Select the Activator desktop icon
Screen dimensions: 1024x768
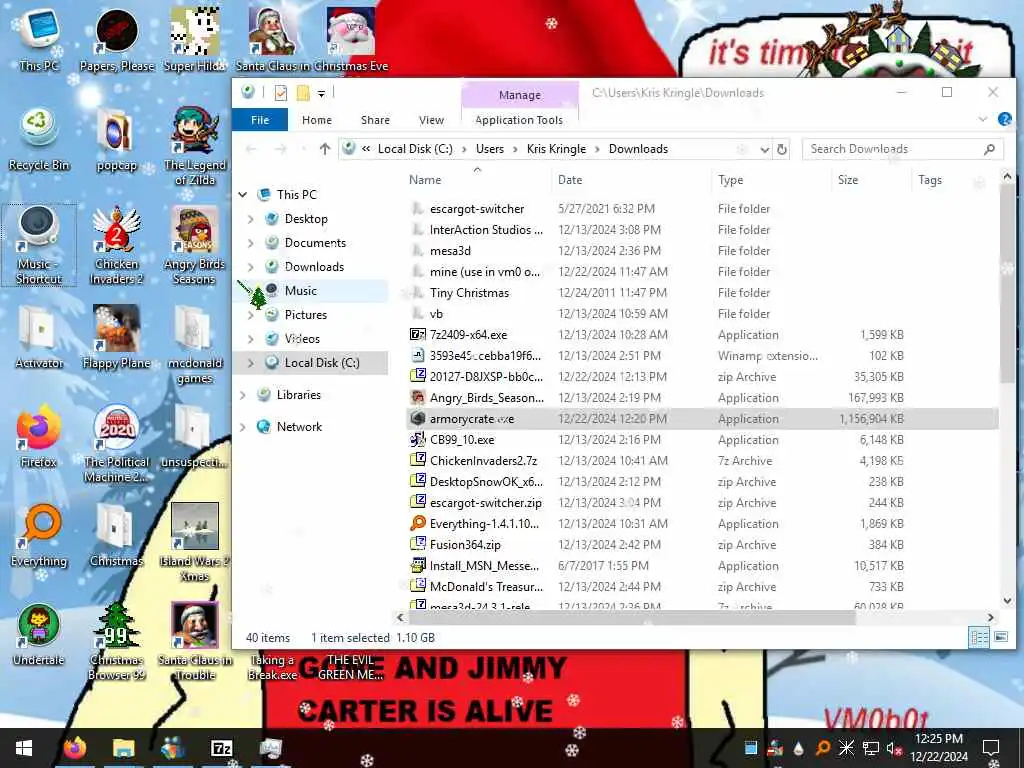click(39, 337)
